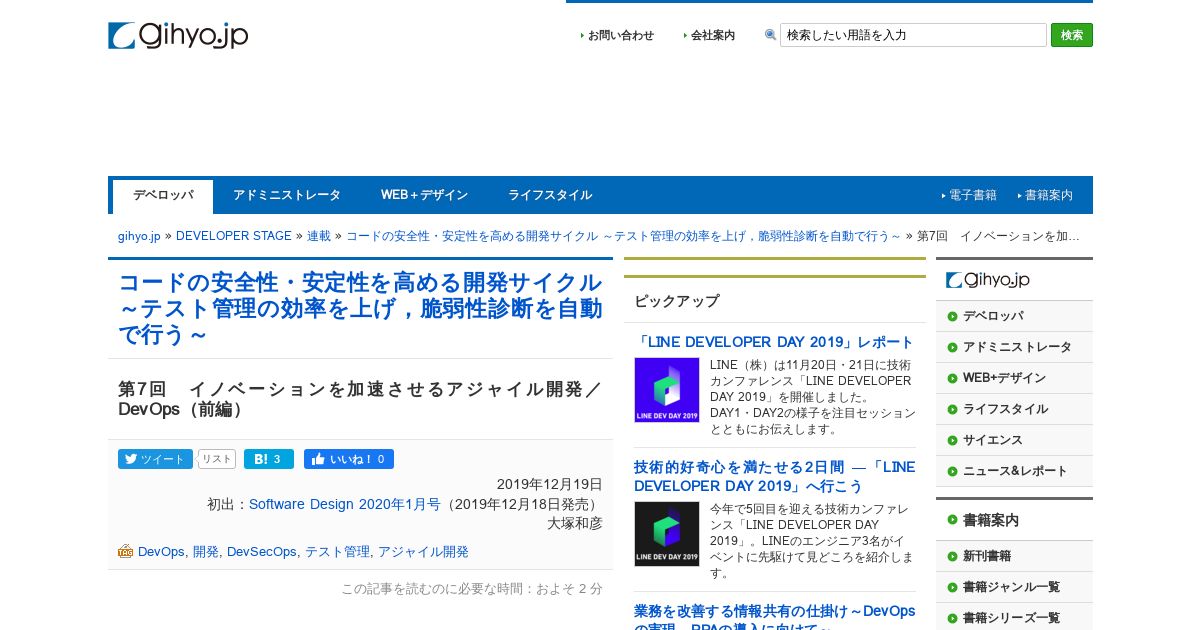Click the DevOps tag
Image resolution: width=1200 pixels, height=630 pixels.
tap(161, 551)
